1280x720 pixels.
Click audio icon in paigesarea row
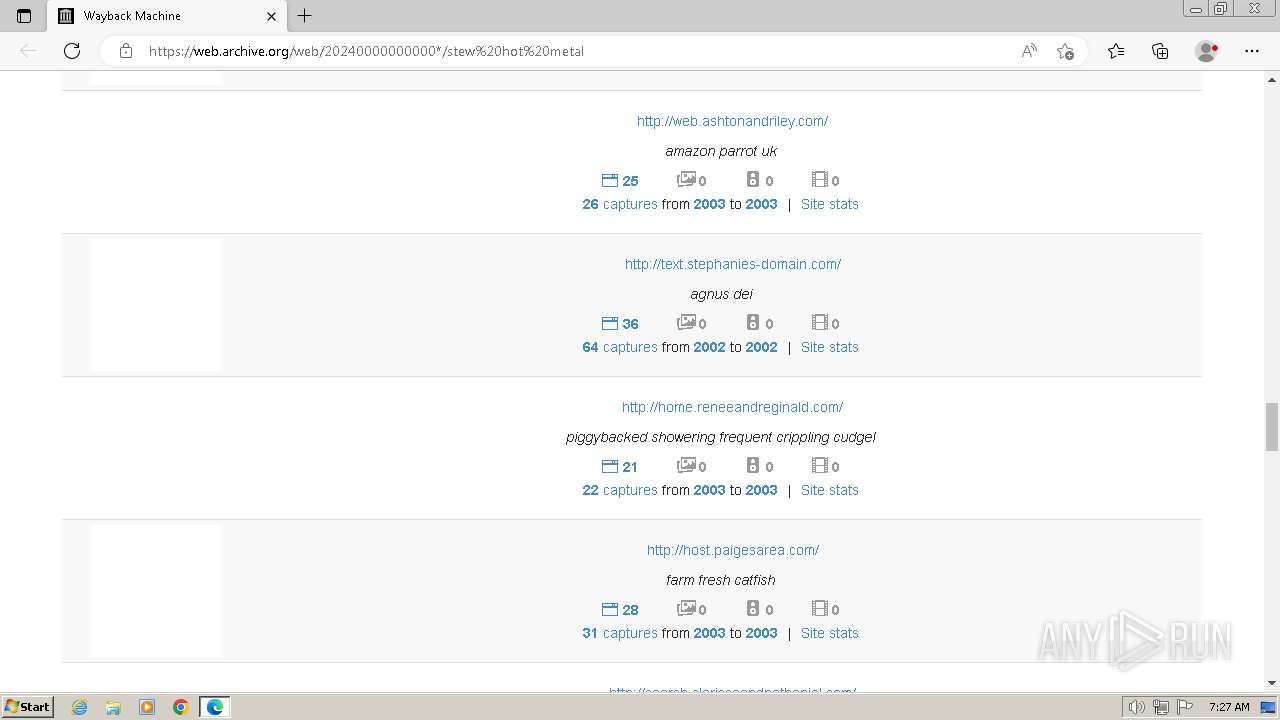[754, 608]
